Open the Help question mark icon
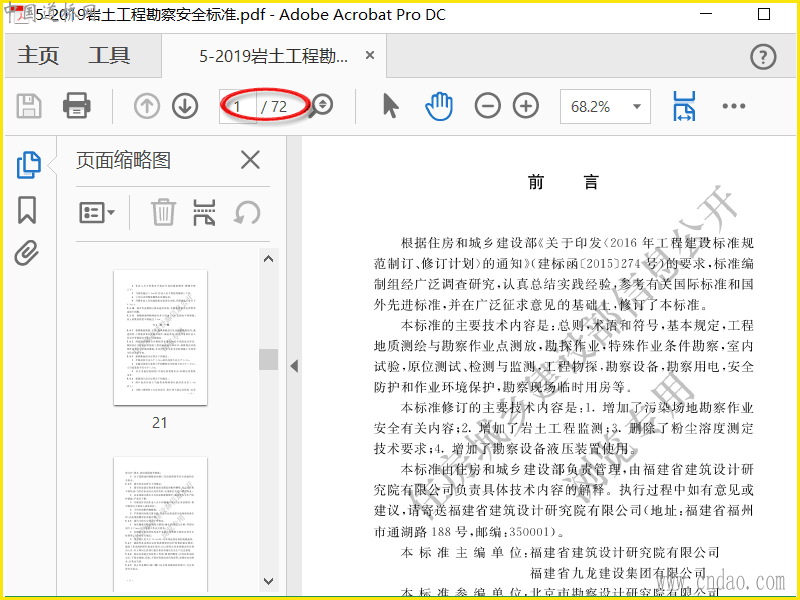 (763, 56)
